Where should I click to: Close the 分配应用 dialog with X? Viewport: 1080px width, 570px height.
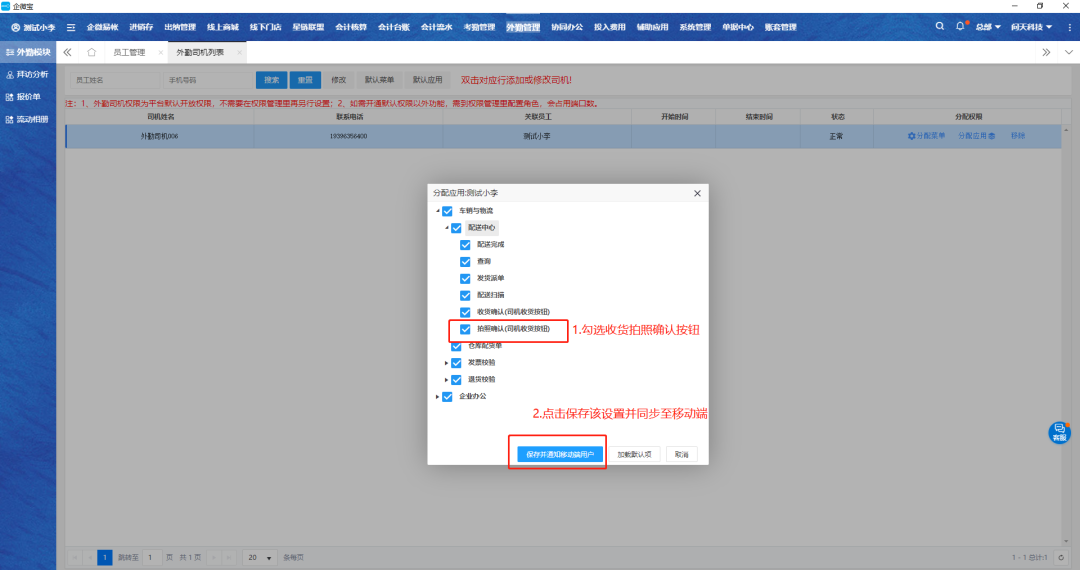pyautogui.click(x=697, y=192)
